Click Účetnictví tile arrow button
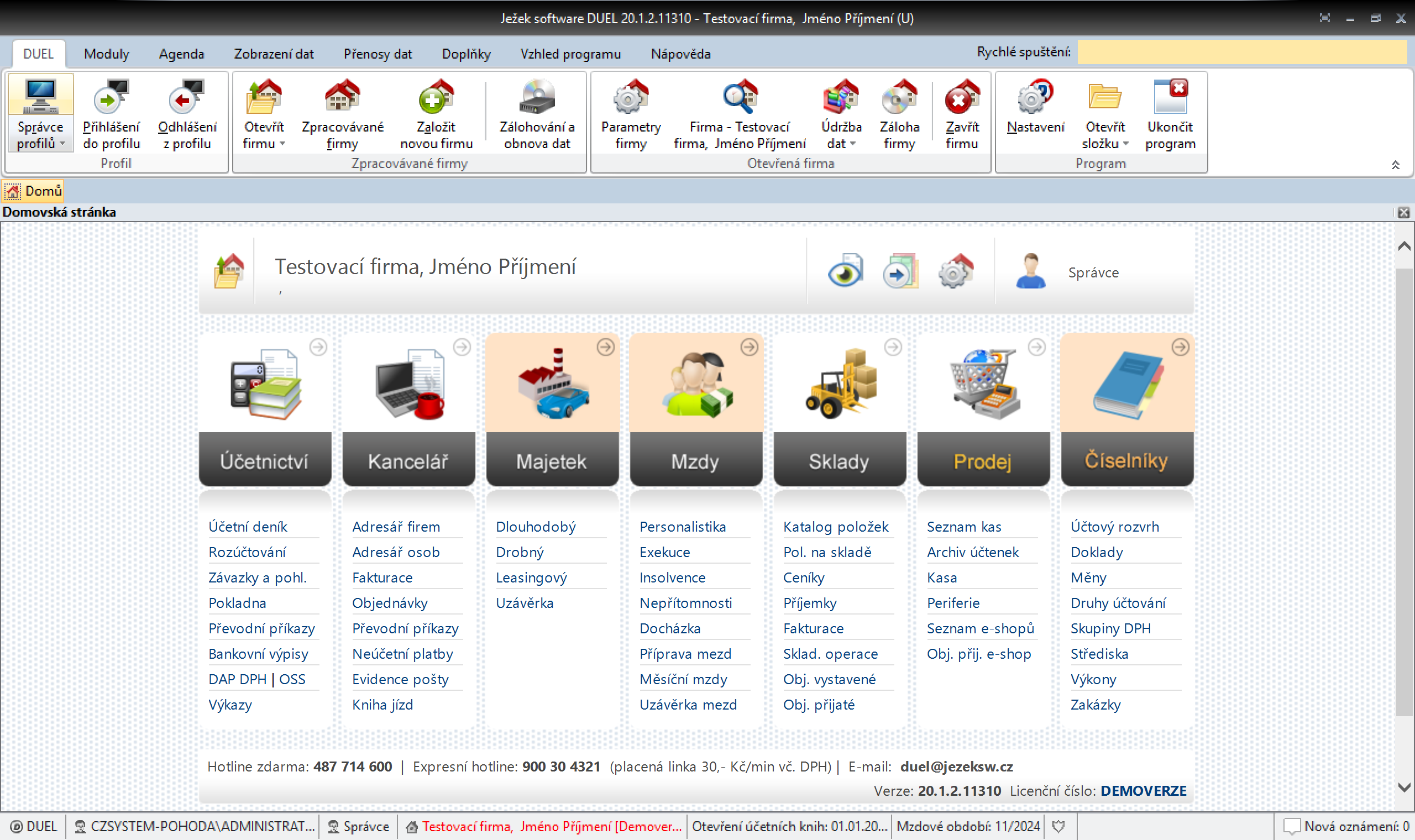1415x840 pixels. (319, 347)
